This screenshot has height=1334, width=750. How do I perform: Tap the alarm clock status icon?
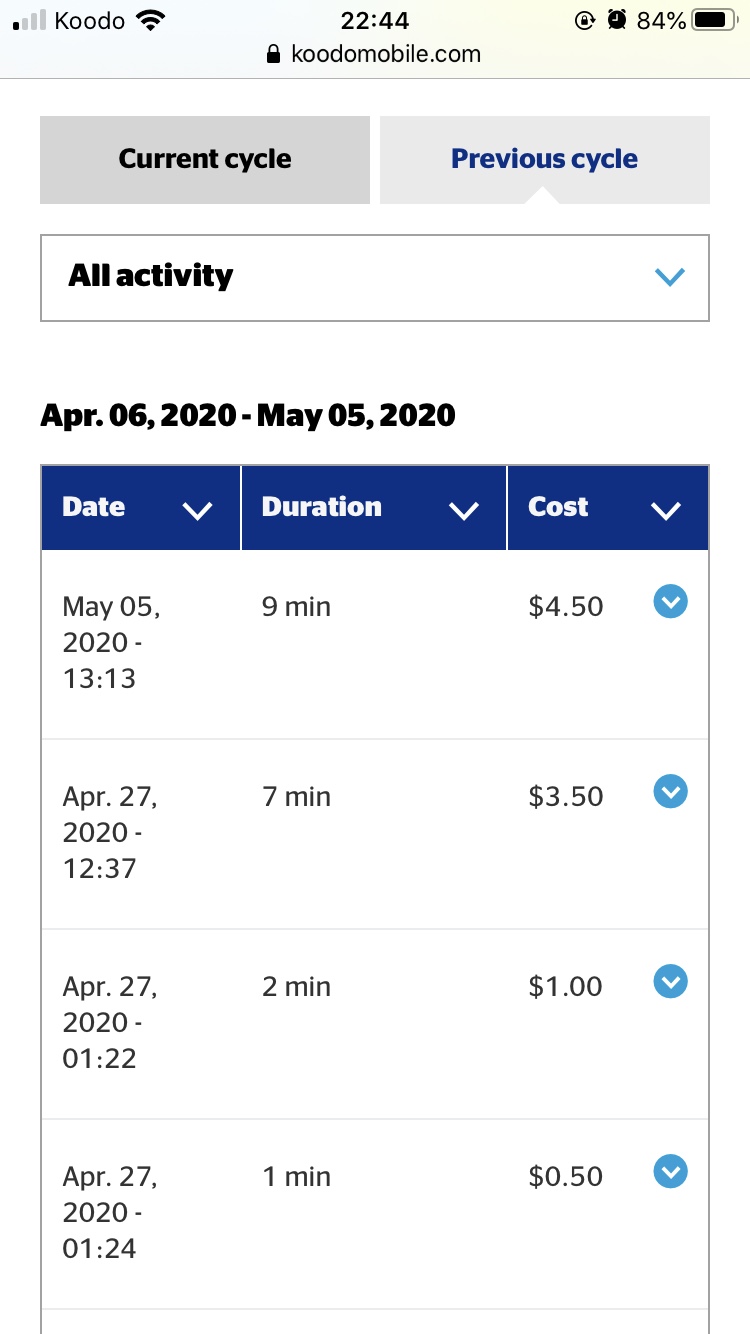pos(618,20)
